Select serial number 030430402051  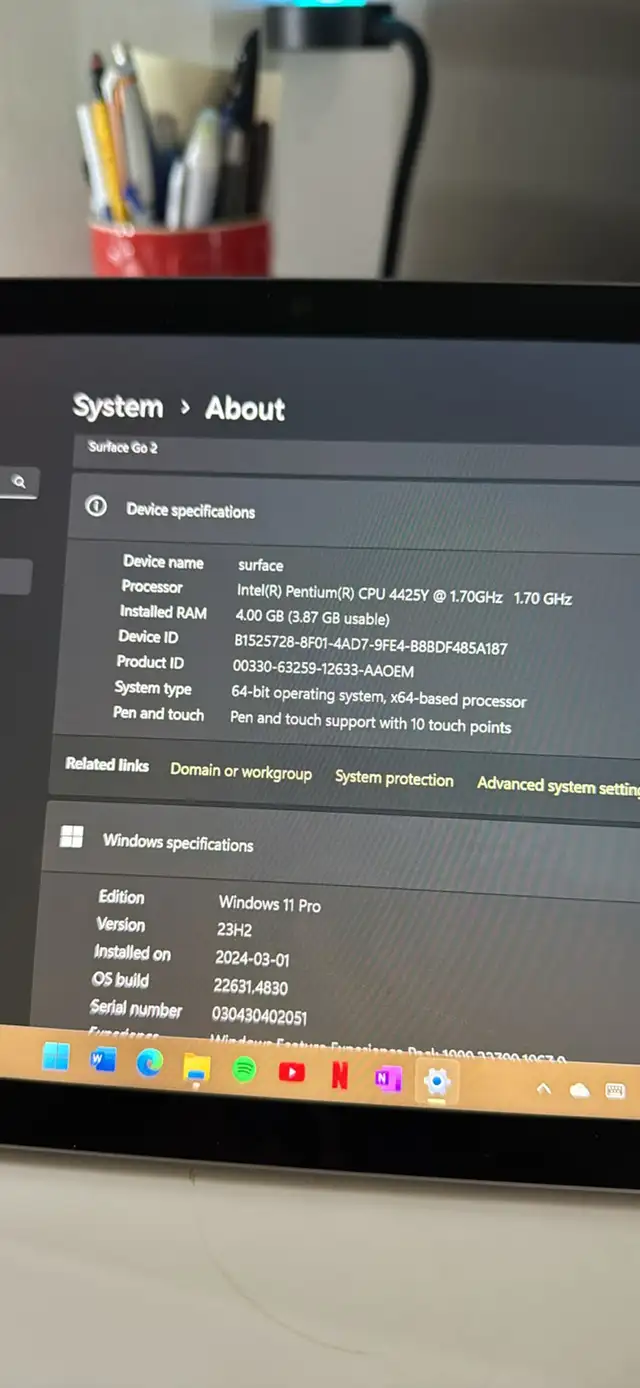259,1016
